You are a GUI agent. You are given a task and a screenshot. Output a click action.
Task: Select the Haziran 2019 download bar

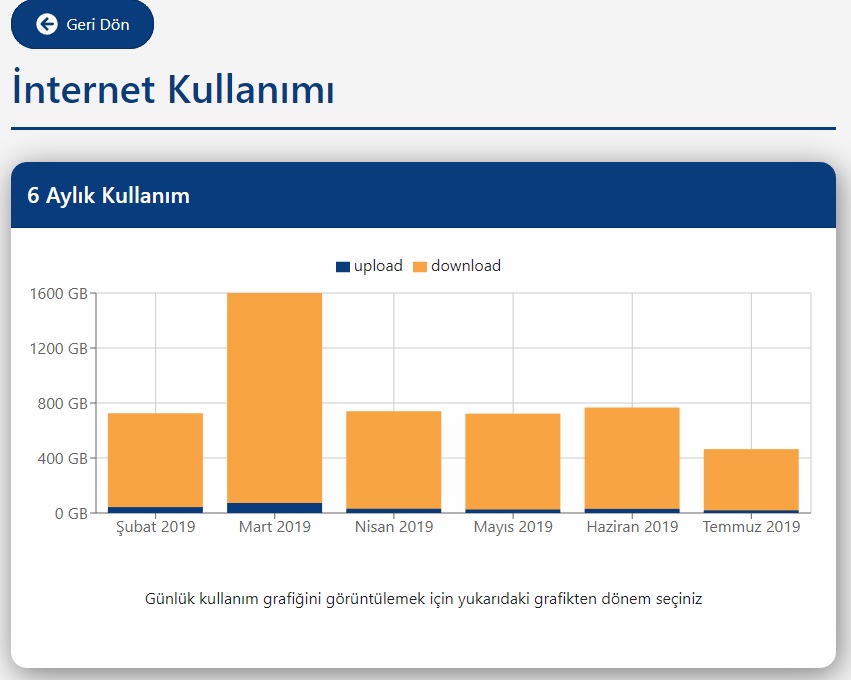pyautogui.click(x=632, y=459)
